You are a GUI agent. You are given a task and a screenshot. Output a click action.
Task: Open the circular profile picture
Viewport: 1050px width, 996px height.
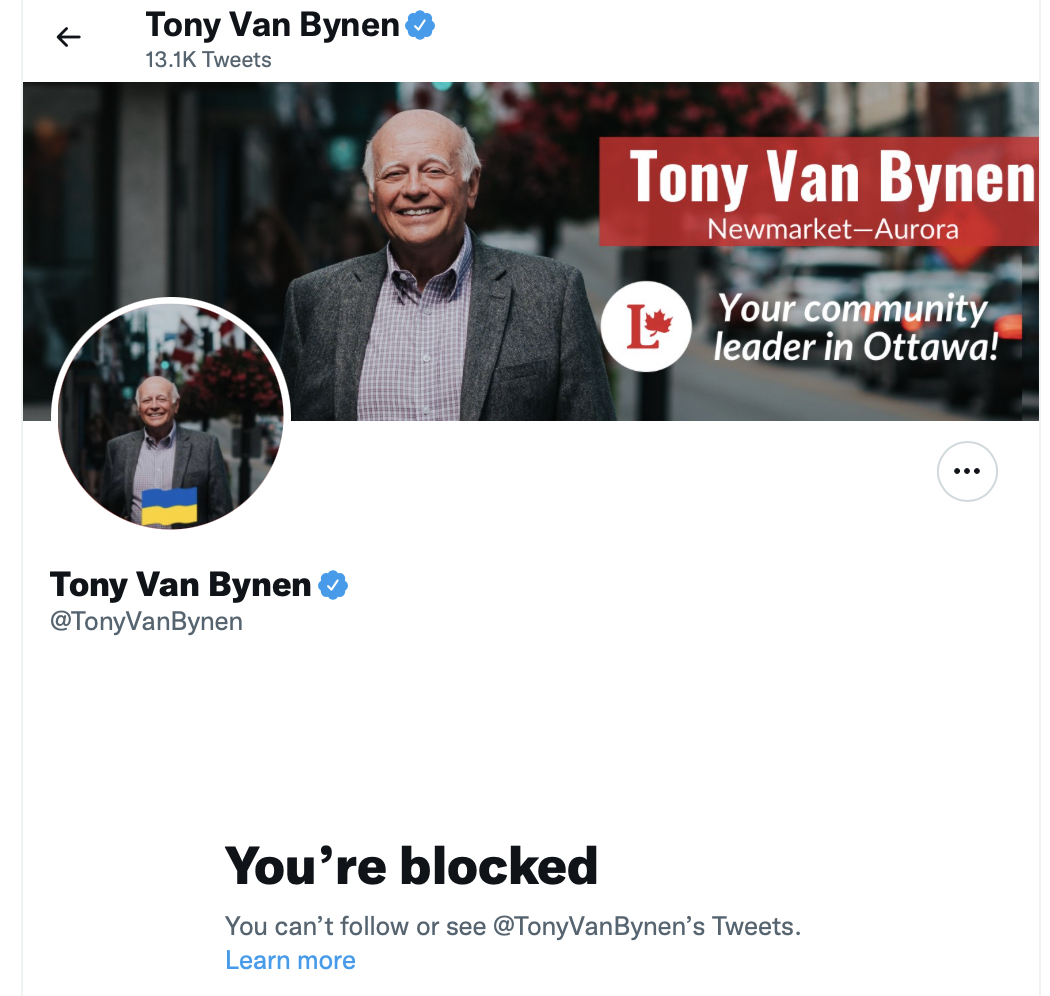[171, 415]
